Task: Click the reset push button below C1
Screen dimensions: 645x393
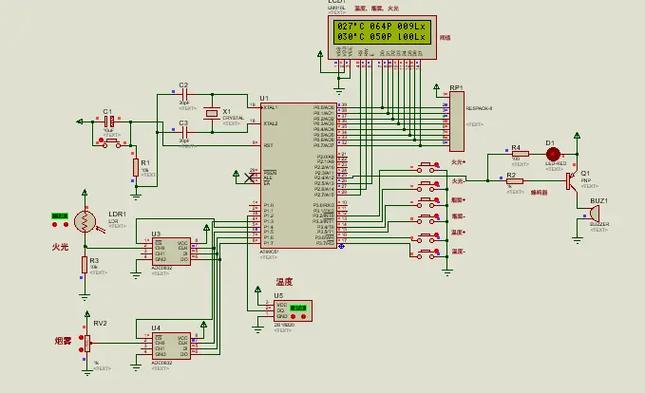Action: 111,143
